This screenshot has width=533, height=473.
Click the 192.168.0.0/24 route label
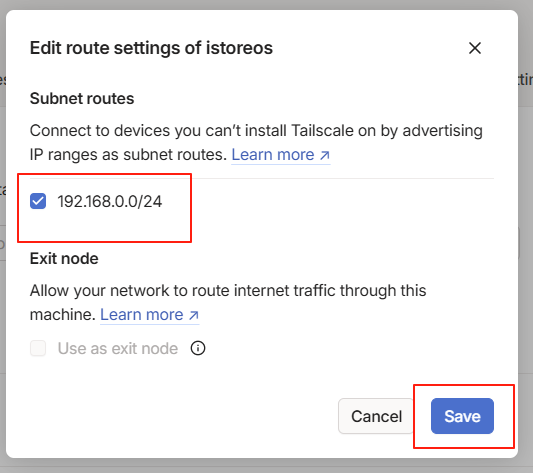coord(109,201)
